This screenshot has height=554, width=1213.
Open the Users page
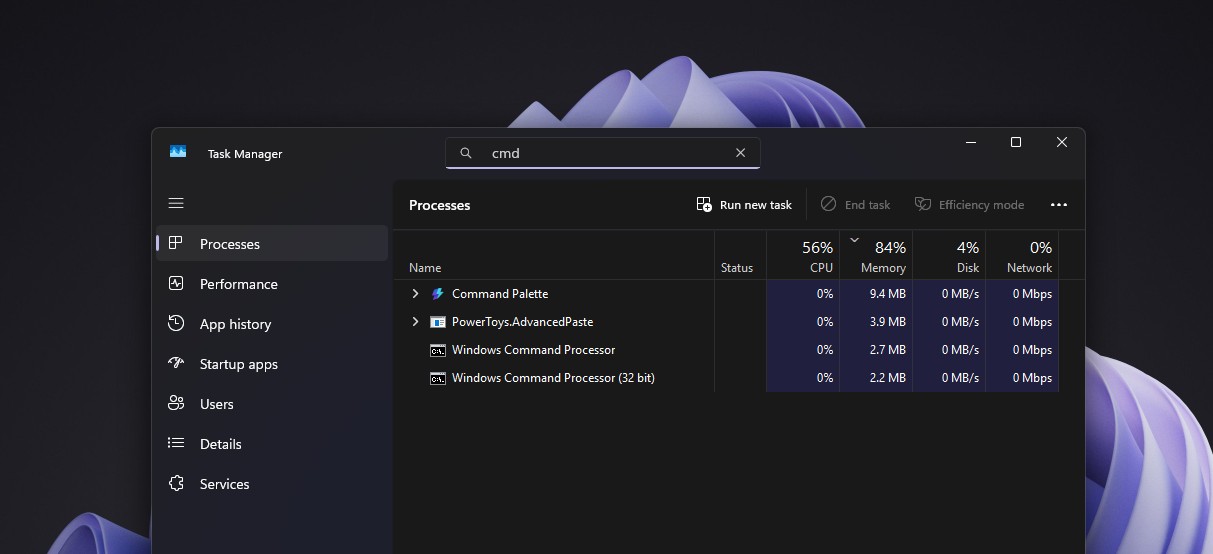tap(272, 404)
